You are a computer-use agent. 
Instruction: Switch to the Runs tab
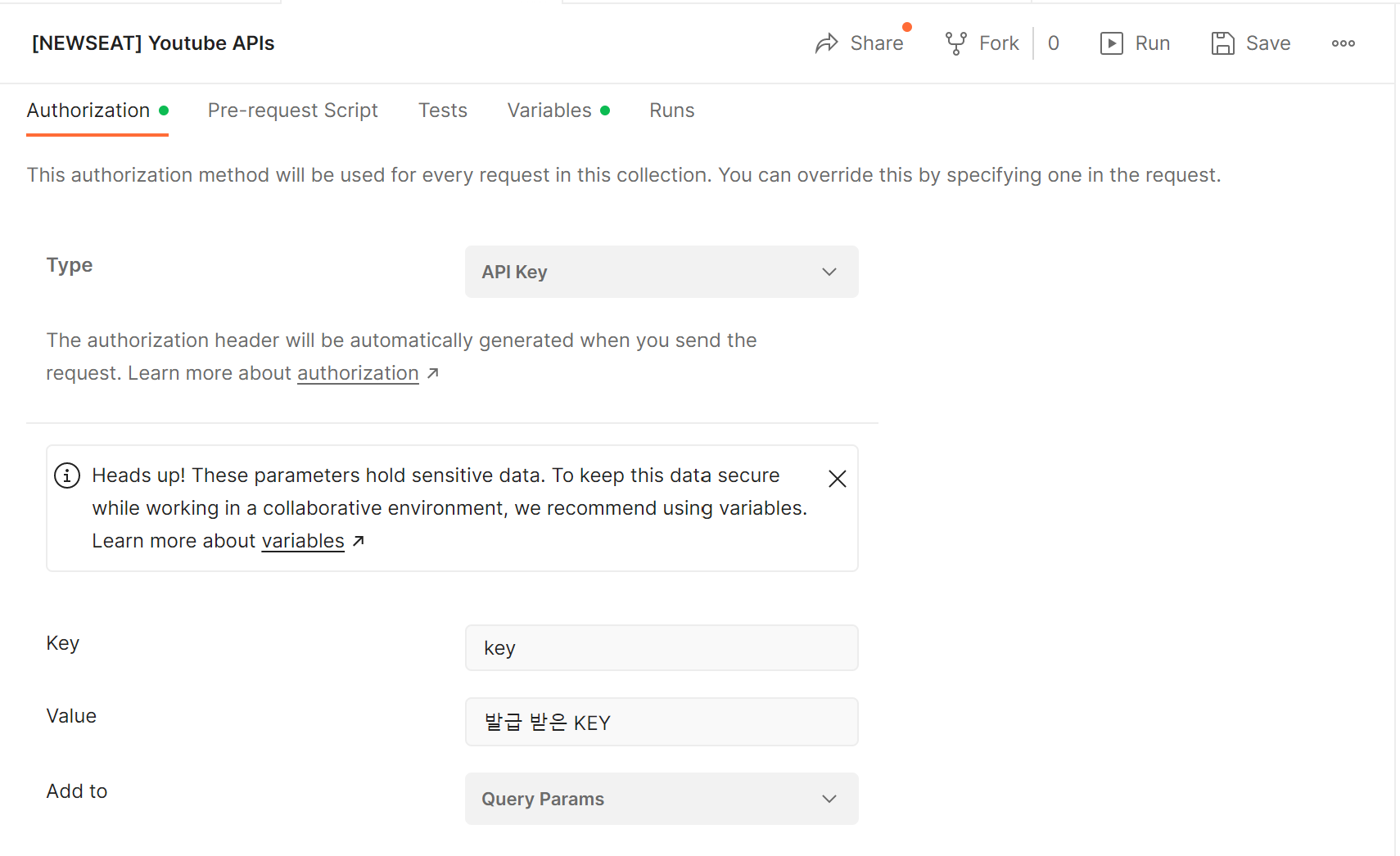click(671, 110)
